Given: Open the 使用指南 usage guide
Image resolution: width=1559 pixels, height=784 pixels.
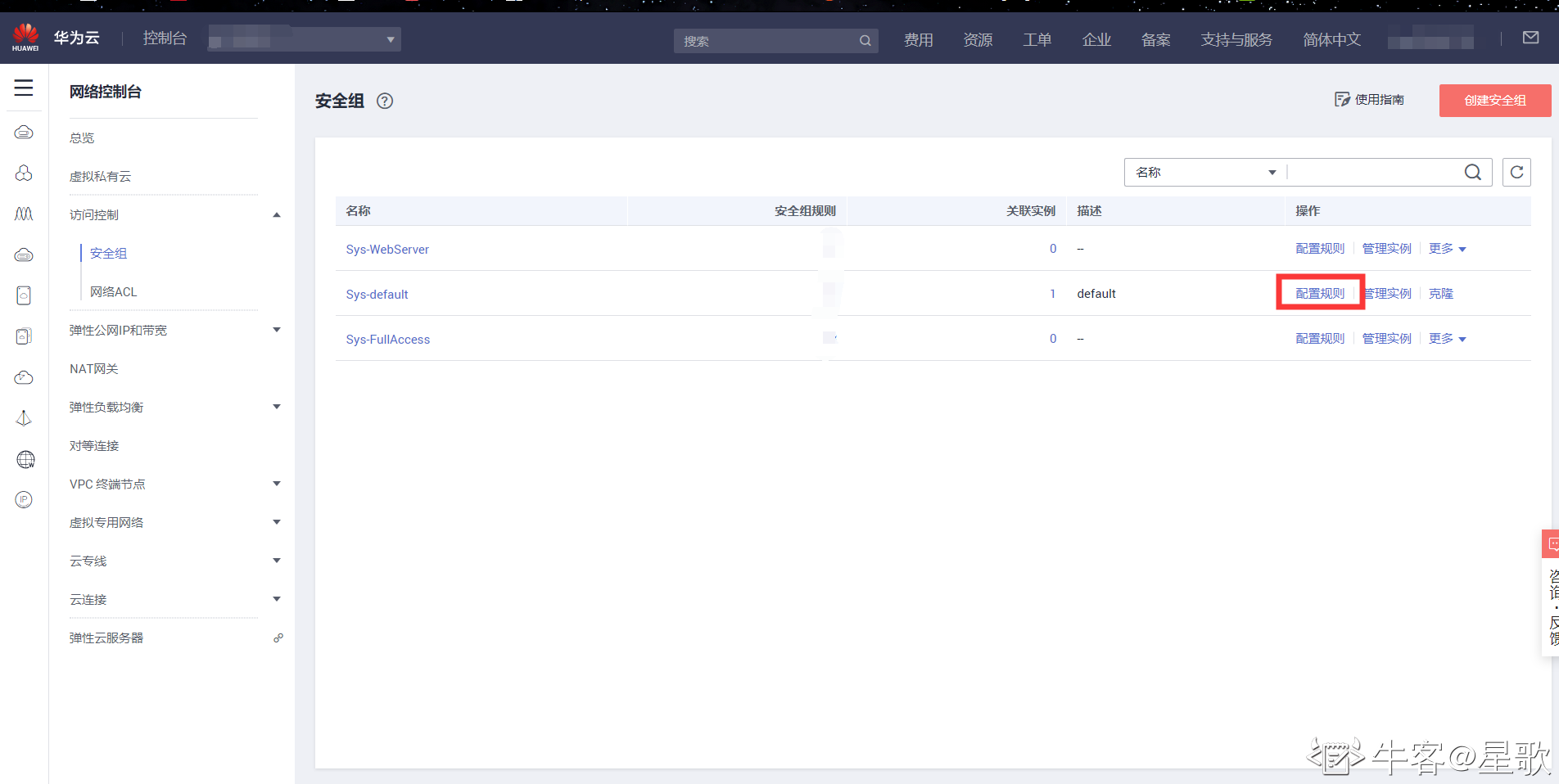Looking at the screenshot, I should pos(1369,100).
